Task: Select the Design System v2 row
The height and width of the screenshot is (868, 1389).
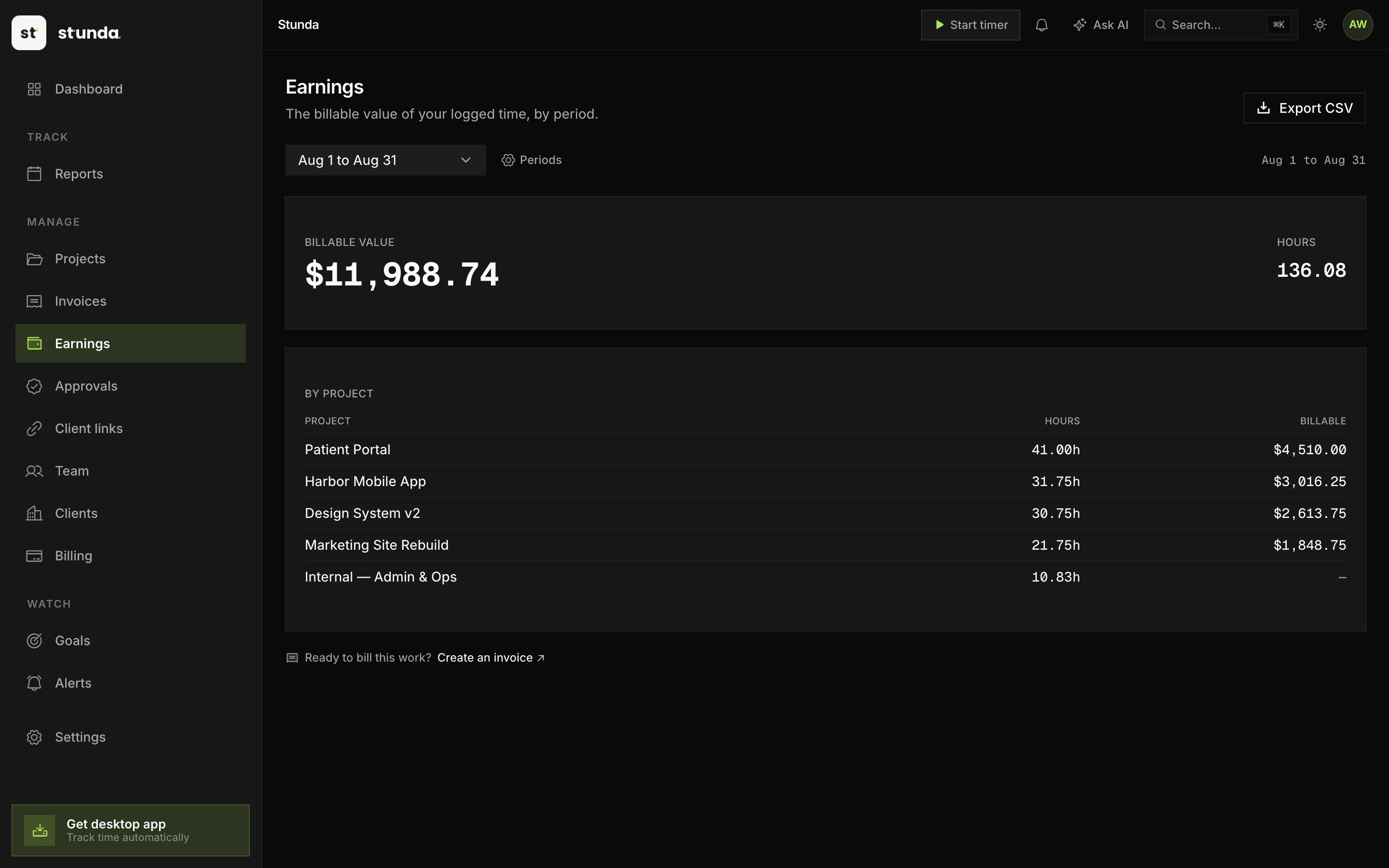Action: [825, 513]
